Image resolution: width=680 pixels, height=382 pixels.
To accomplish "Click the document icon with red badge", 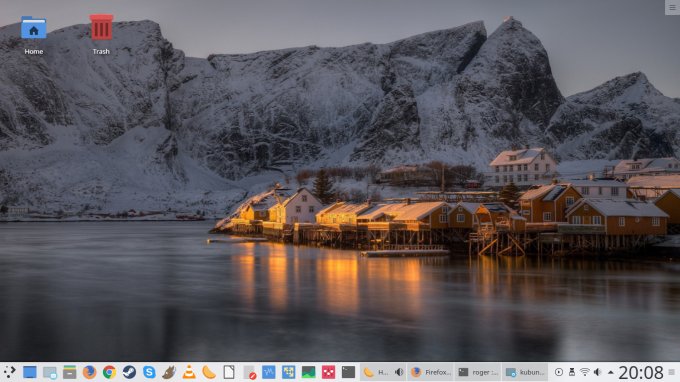I will click(x=249, y=372).
